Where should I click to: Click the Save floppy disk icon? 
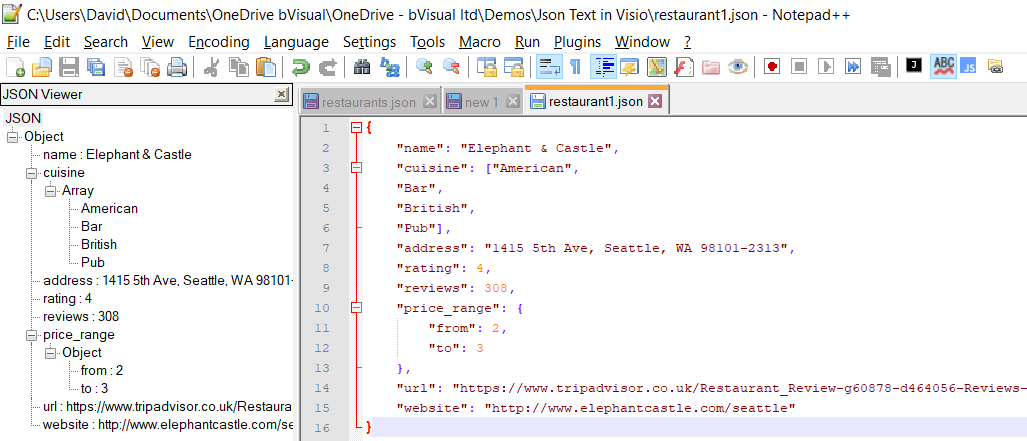[x=69, y=67]
